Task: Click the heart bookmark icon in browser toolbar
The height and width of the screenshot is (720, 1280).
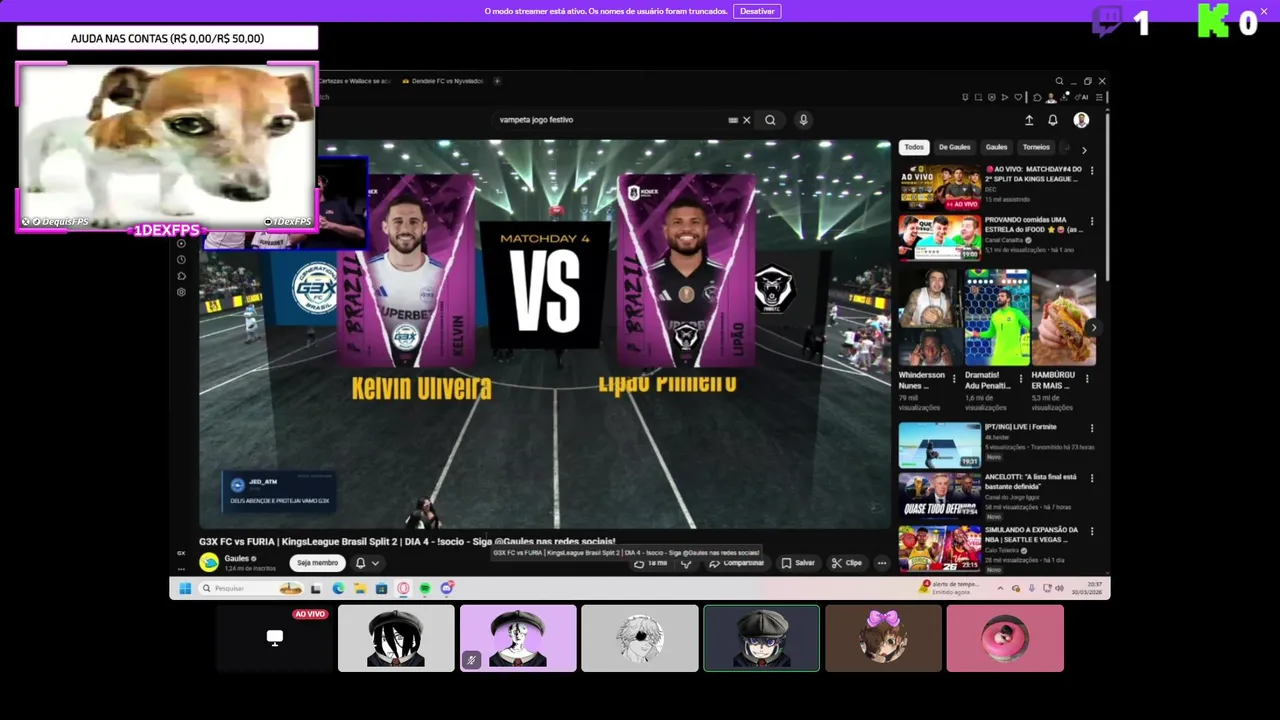Action: [1018, 97]
